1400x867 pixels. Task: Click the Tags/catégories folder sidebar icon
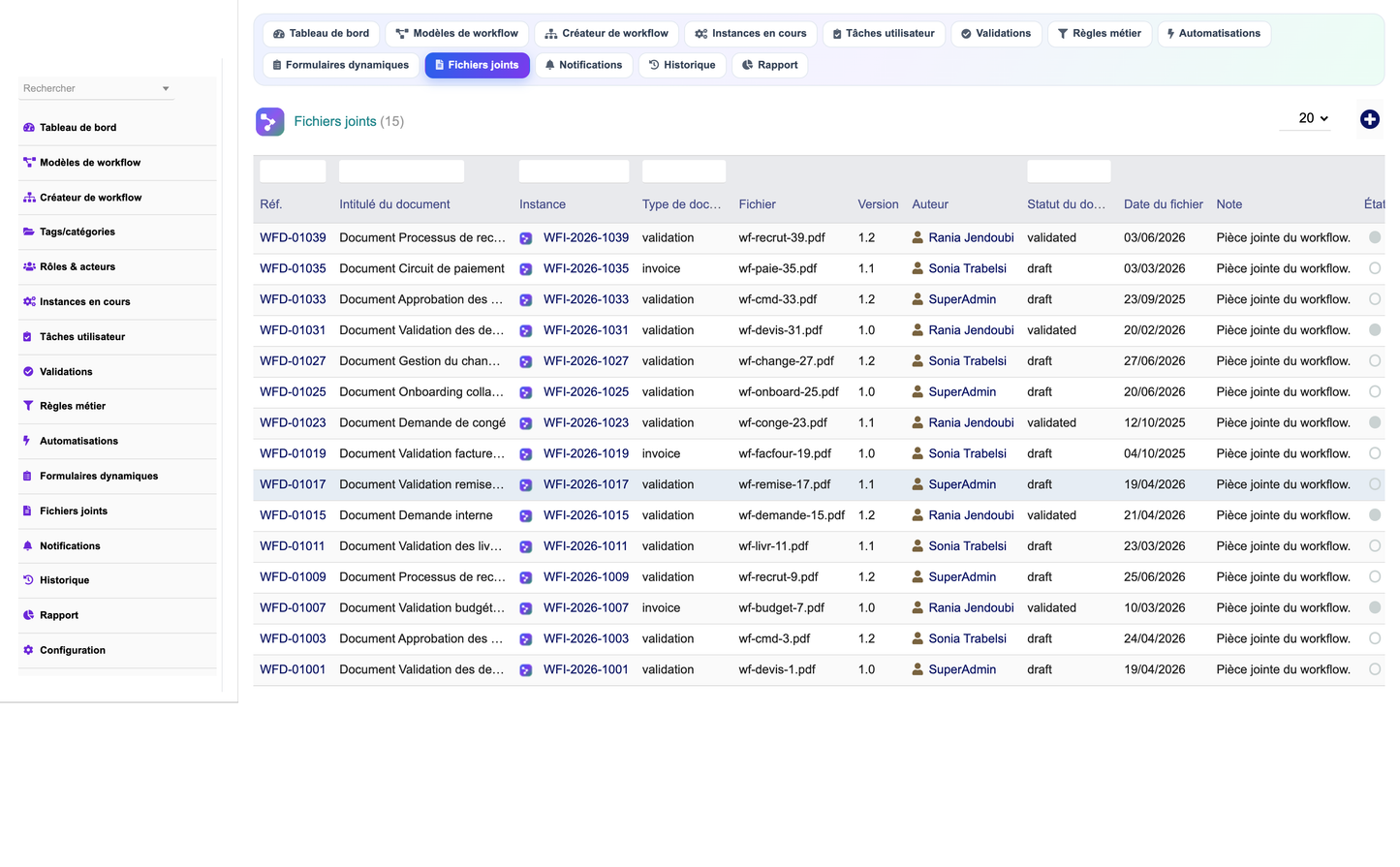28,232
